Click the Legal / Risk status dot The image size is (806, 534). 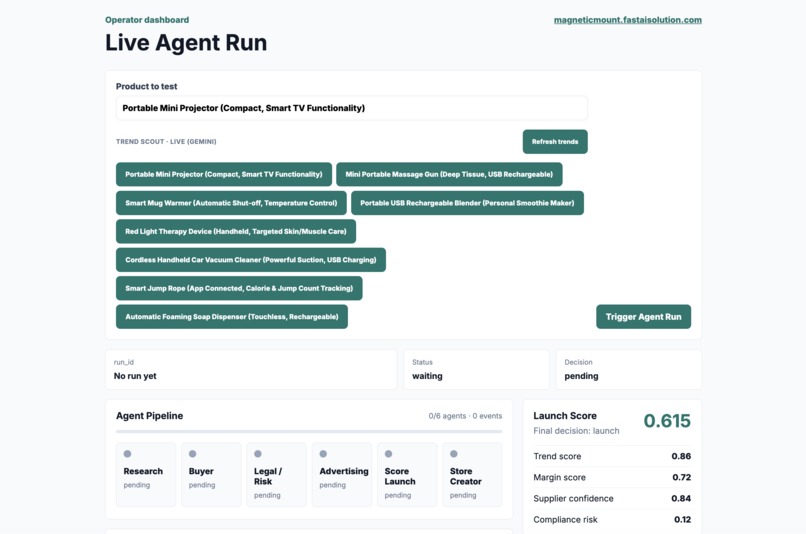click(x=258, y=454)
